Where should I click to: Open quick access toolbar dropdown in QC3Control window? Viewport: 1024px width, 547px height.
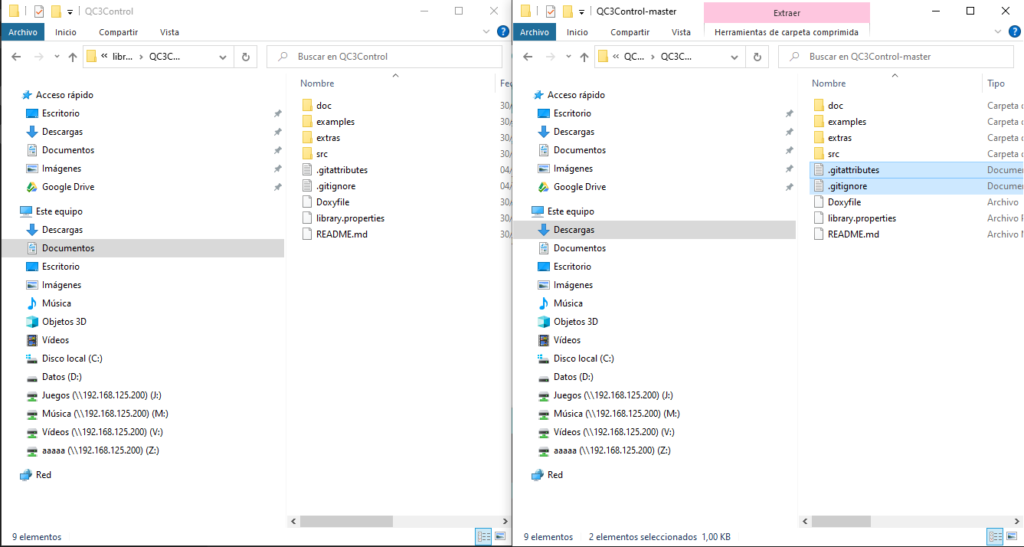click(70, 12)
